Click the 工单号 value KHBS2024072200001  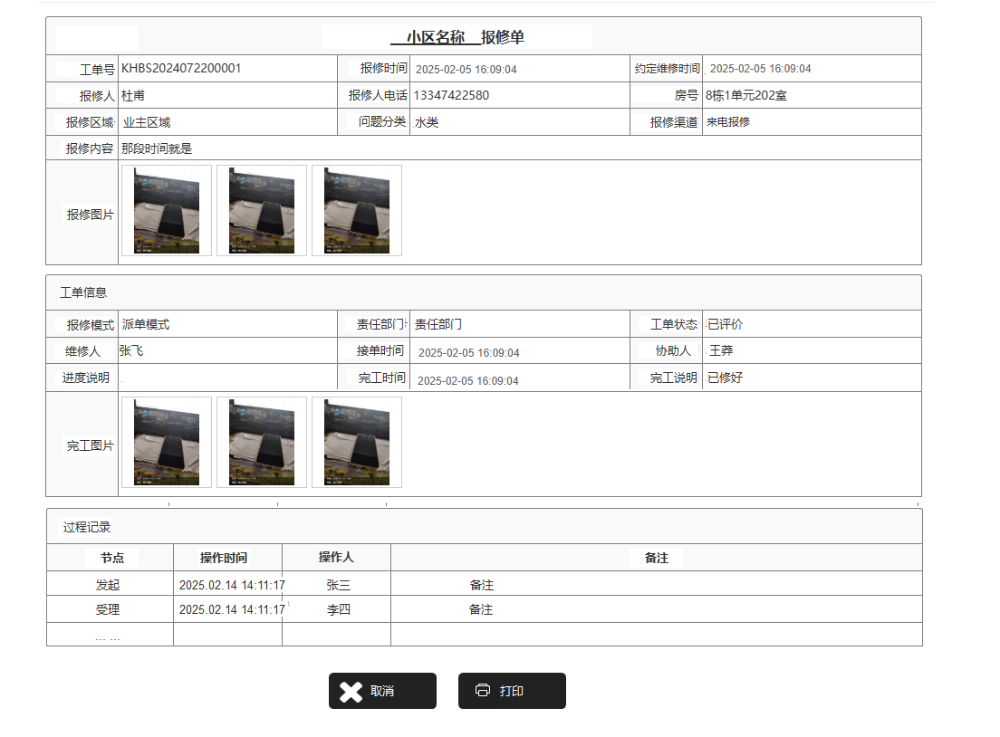tap(181, 69)
